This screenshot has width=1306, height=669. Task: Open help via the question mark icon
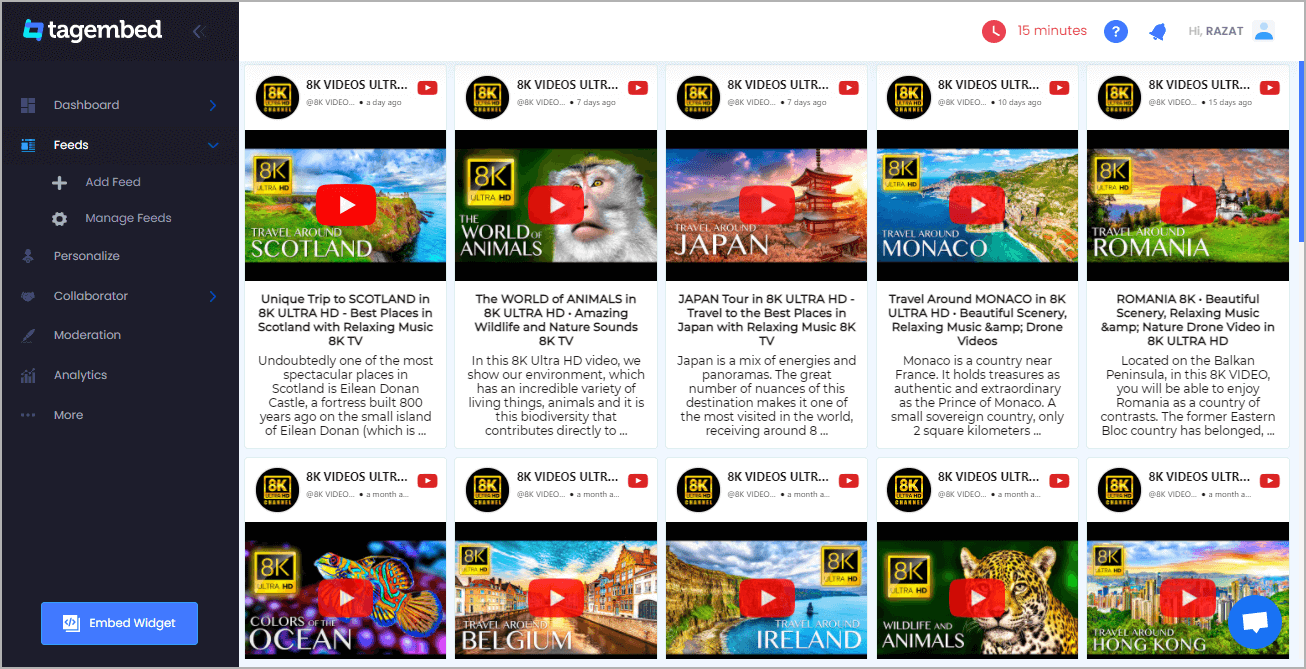[x=1116, y=31]
